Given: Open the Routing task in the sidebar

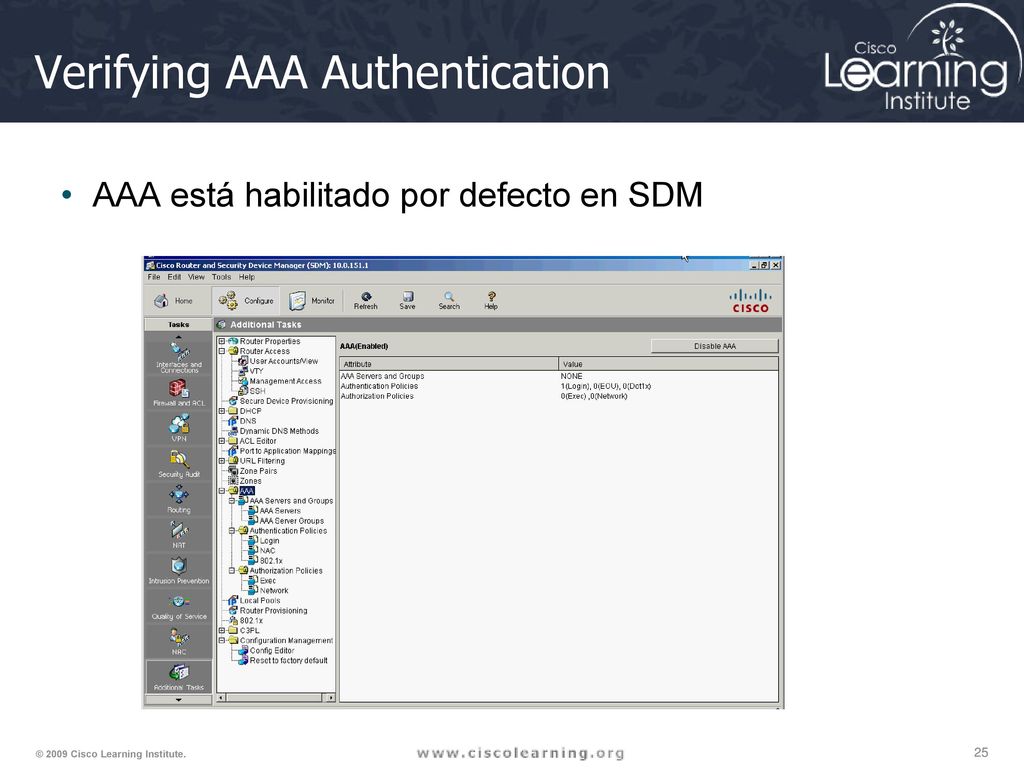Looking at the screenshot, I should coord(179,500).
